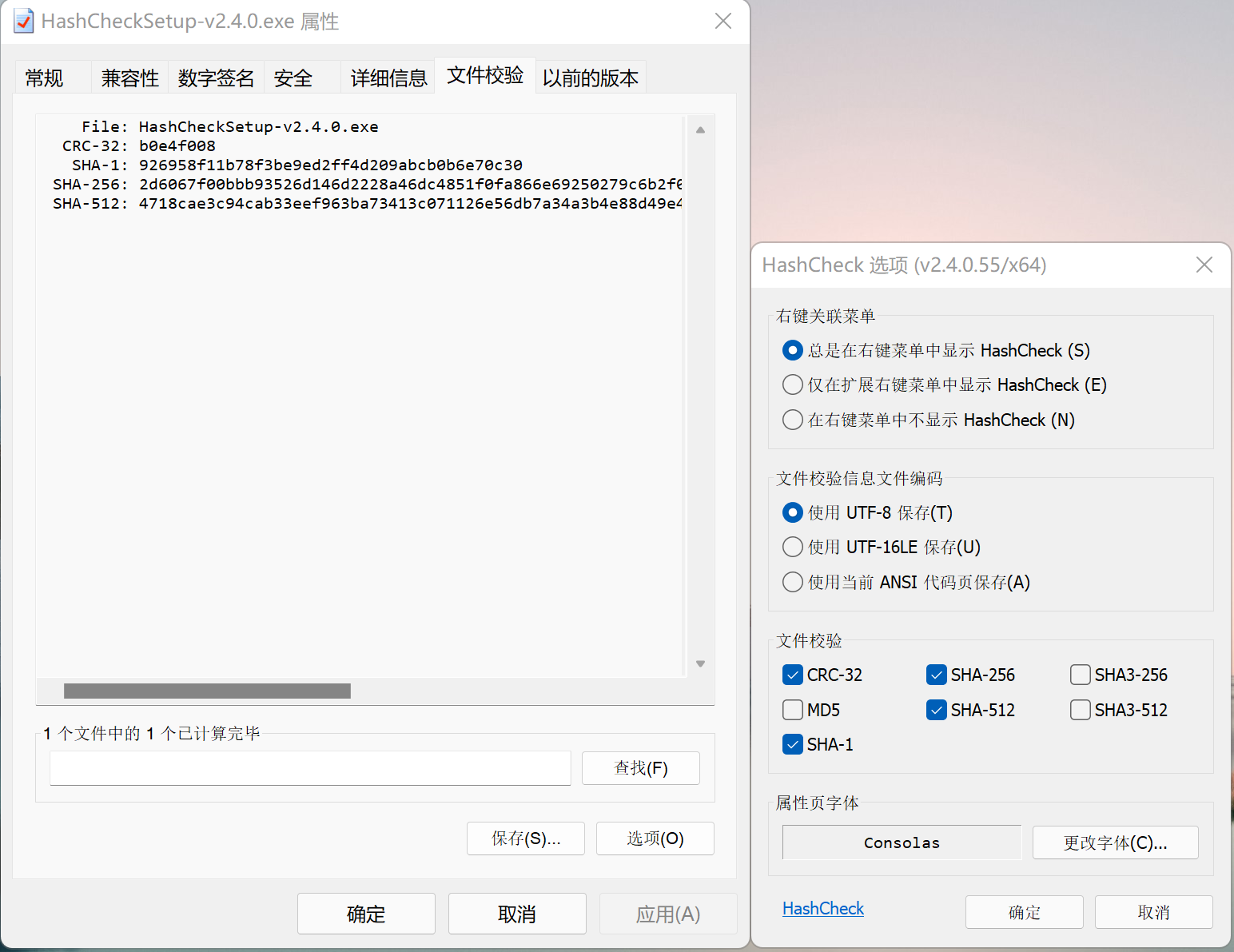Close the HashCheck 选项 dialog
Image resolution: width=1234 pixels, height=952 pixels.
(x=1204, y=265)
